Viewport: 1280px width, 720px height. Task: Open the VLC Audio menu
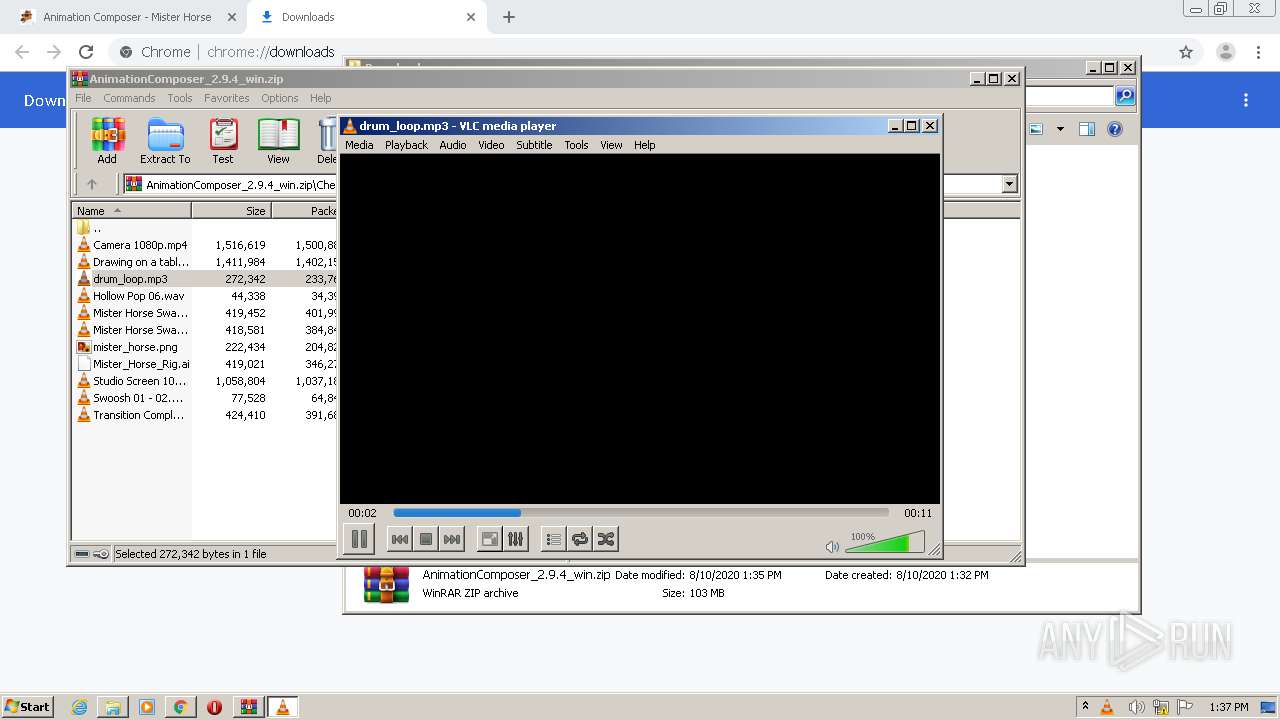click(453, 145)
